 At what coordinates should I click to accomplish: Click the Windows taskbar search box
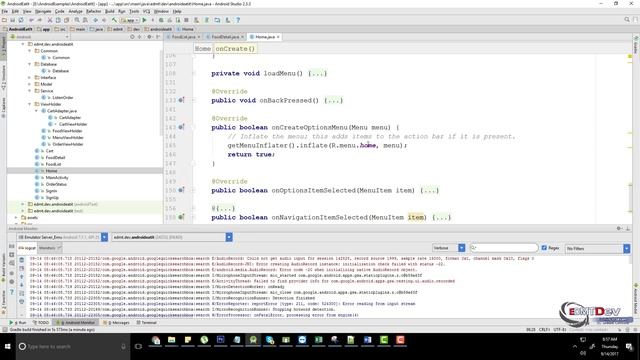tap(73, 346)
